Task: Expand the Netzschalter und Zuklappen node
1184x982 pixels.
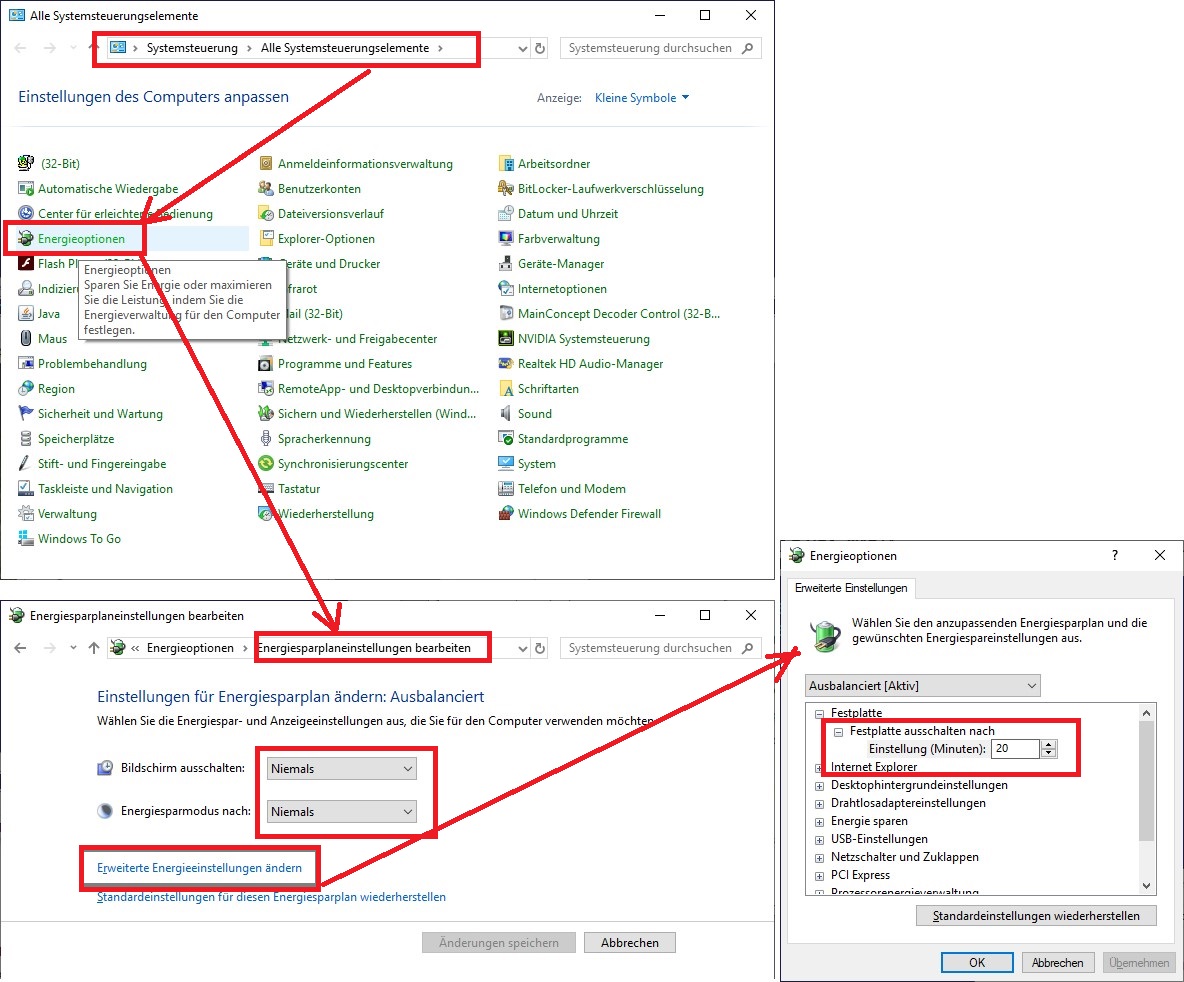Action: click(819, 858)
